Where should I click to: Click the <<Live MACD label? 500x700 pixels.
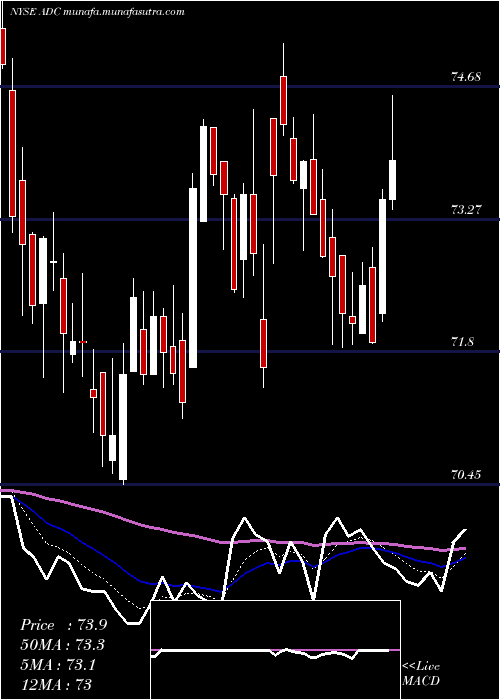pyautogui.click(x=421, y=673)
